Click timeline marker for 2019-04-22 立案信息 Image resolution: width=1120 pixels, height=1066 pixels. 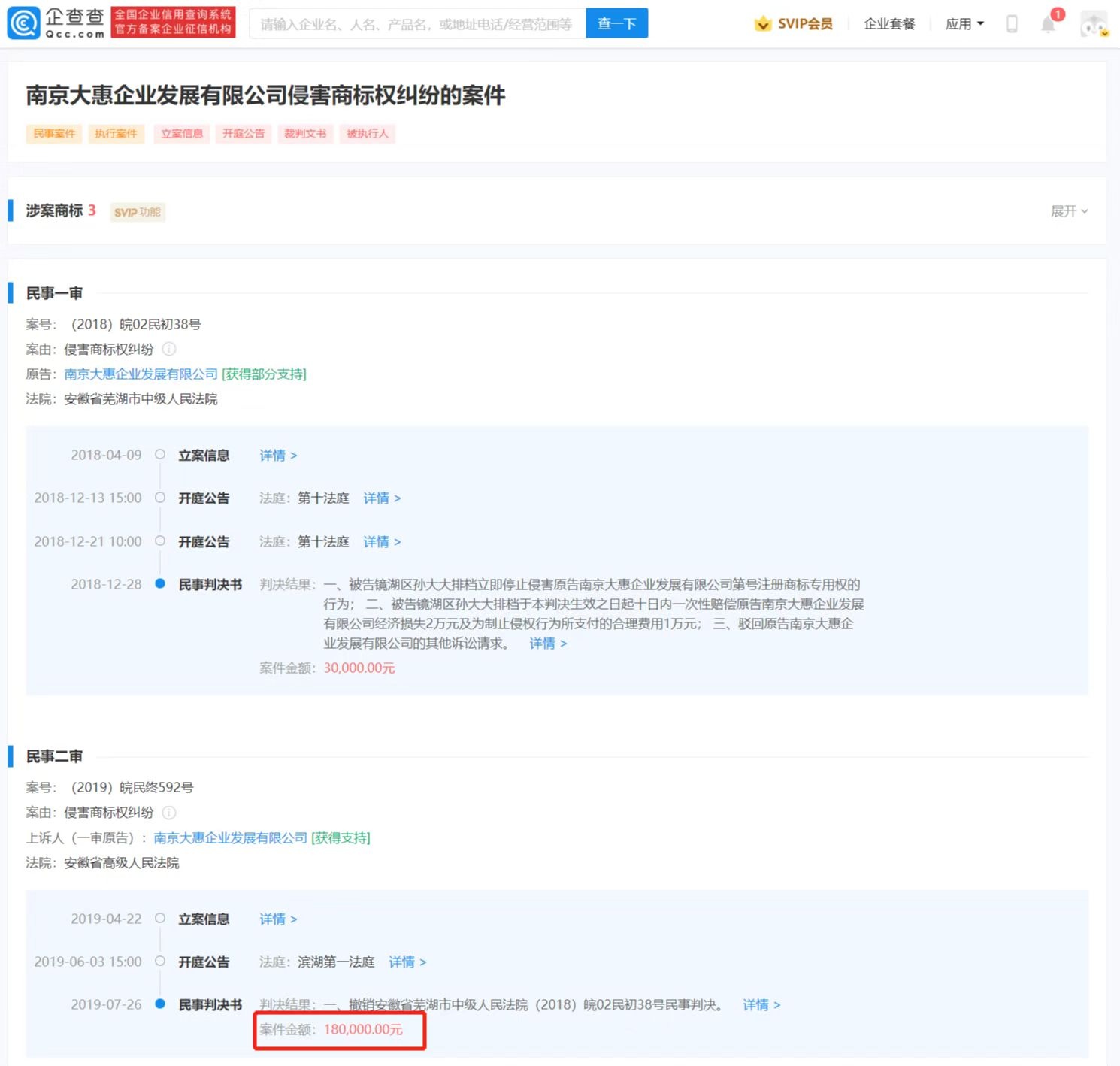160,918
